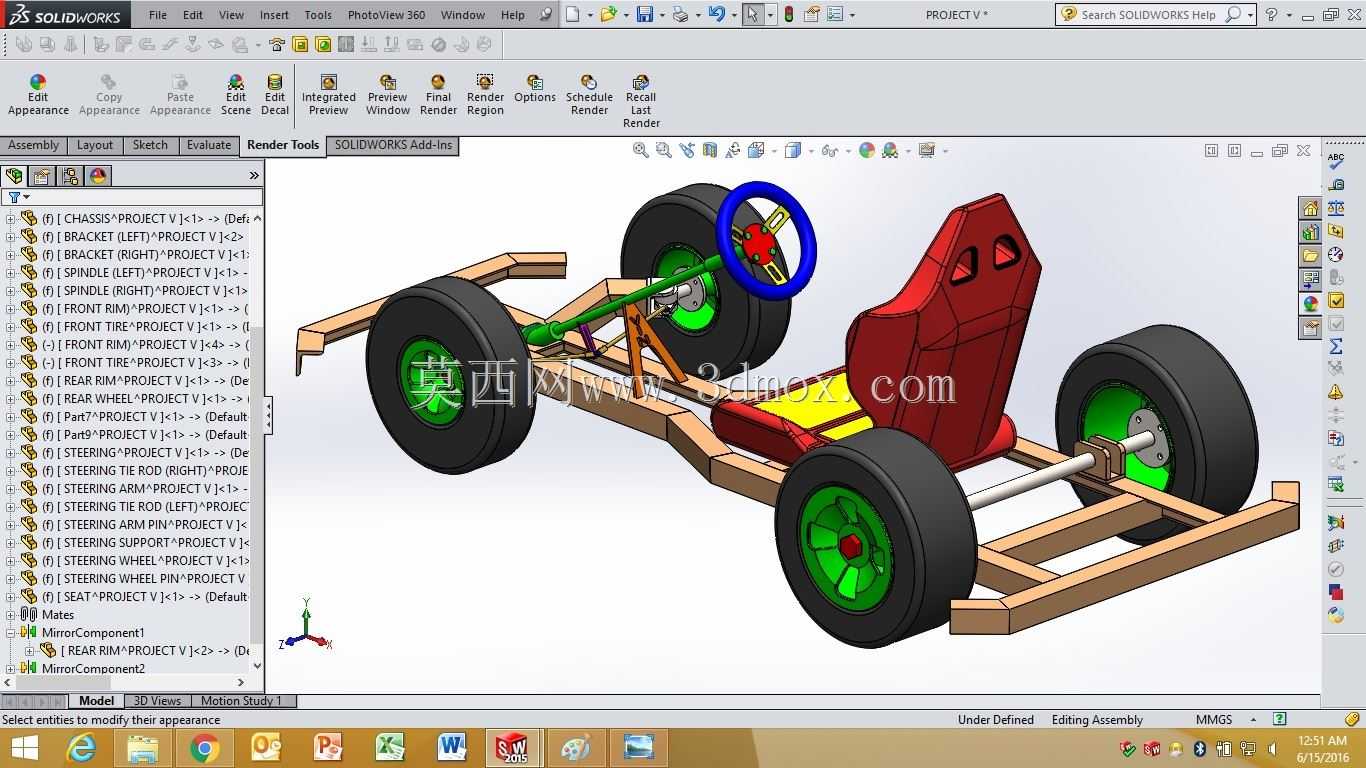The width and height of the screenshot is (1366, 768).
Task: Click the feature tree filter funnel
Action: pos(14,198)
